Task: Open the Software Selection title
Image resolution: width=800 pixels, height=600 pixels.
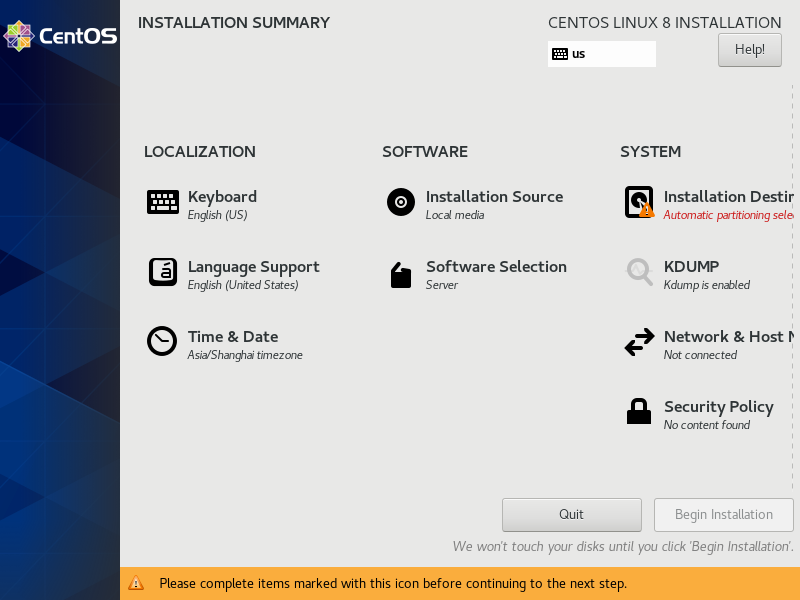Action: tap(496, 266)
